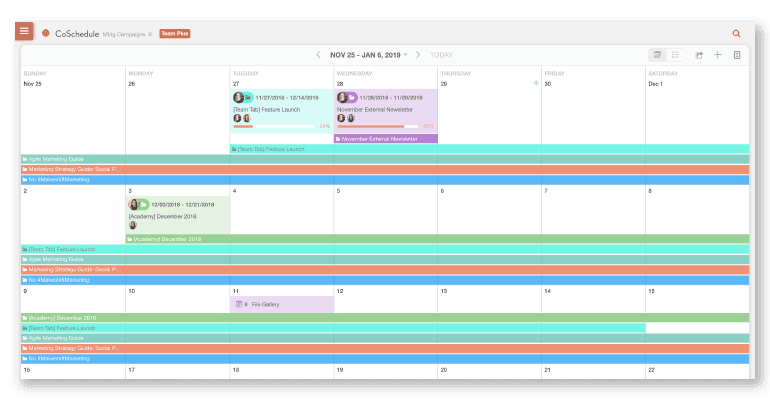Open the hamburger main menu
Screen dimensions: 770x410
25,31
